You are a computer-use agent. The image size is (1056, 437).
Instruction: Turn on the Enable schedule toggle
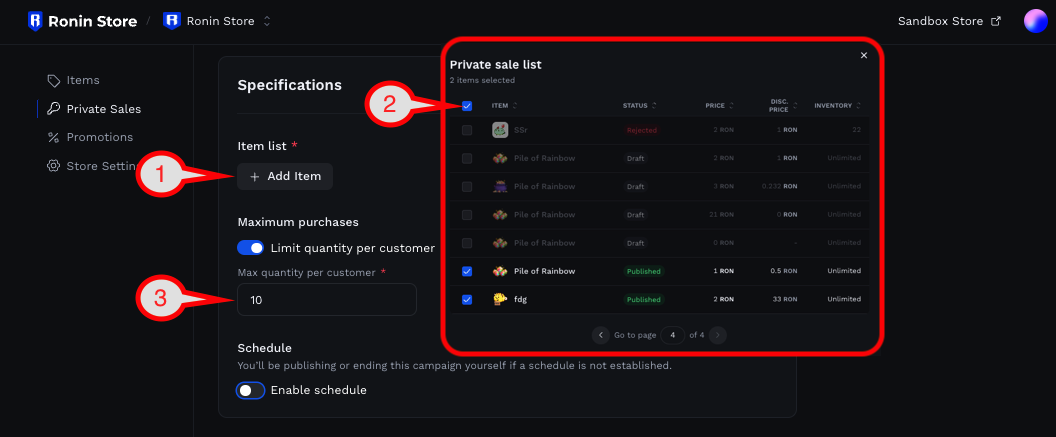click(x=251, y=390)
